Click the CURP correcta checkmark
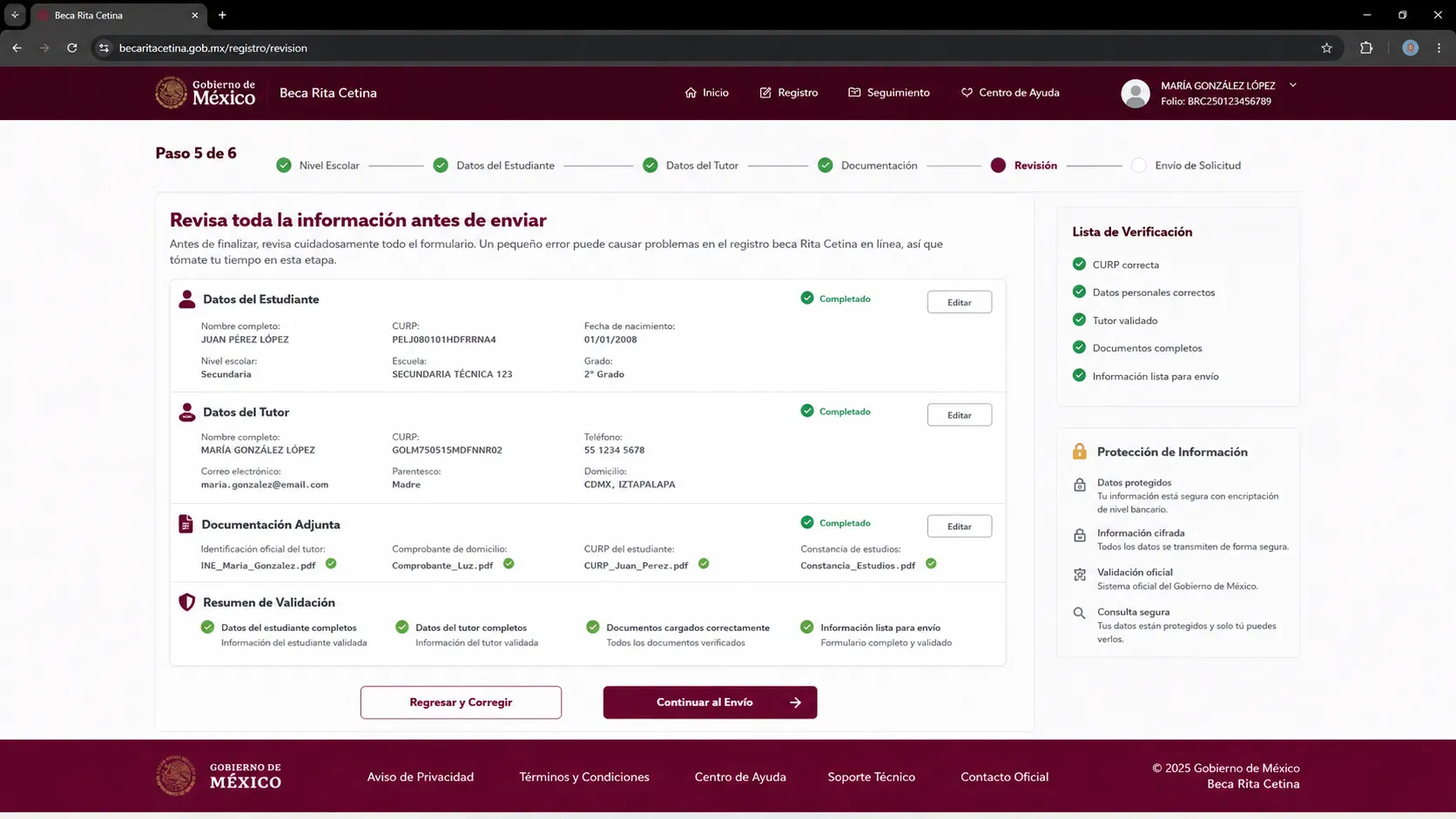This screenshot has width=1456, height=819. [x=1080, y=264]
